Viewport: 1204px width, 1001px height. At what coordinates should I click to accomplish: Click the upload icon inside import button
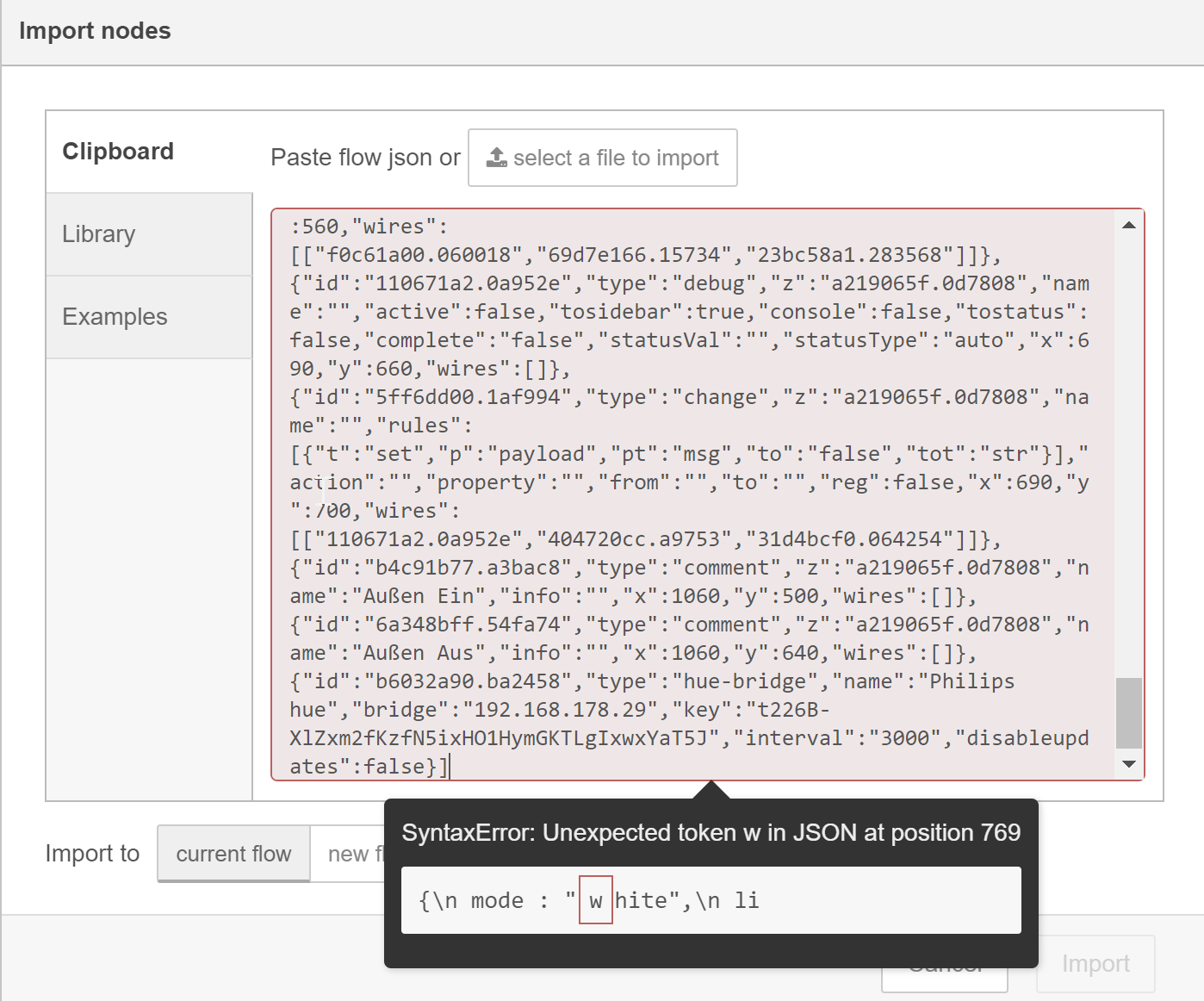[496, 157]
